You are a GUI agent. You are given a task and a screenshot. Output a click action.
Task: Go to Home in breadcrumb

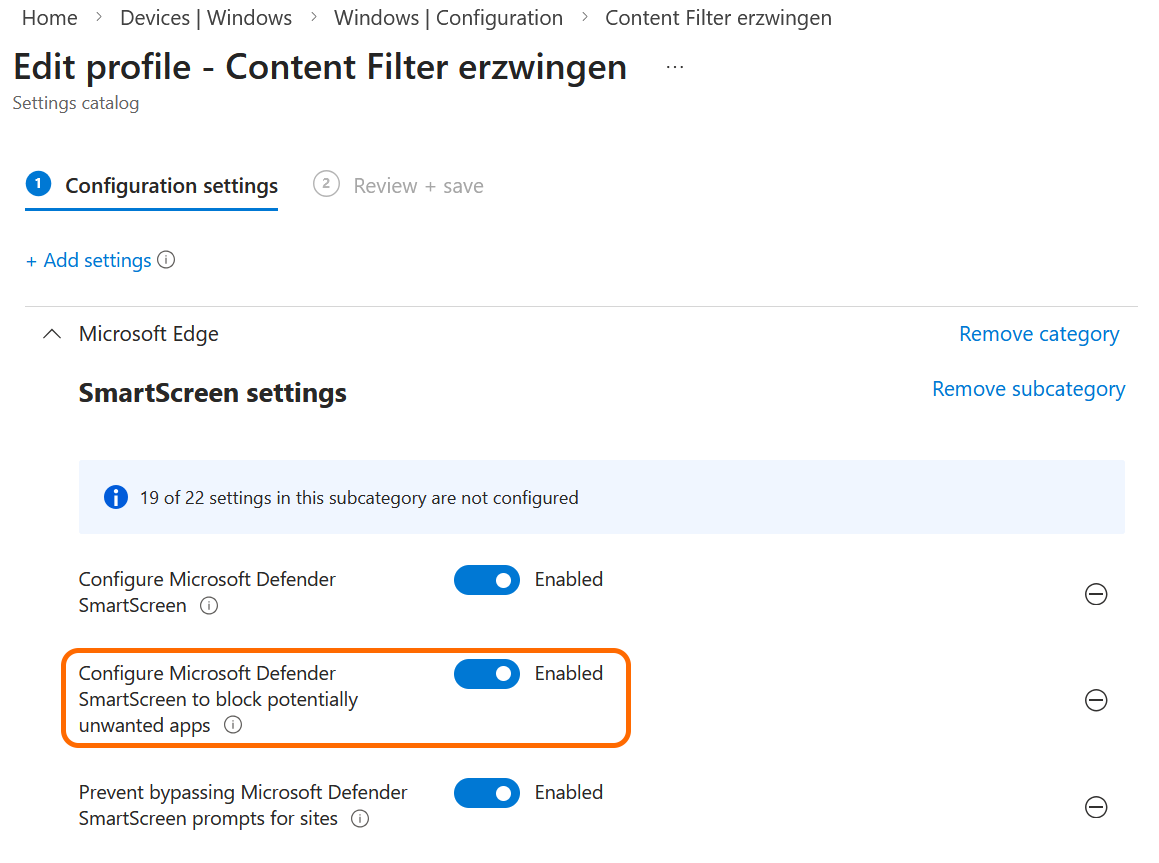pos(50,18)
